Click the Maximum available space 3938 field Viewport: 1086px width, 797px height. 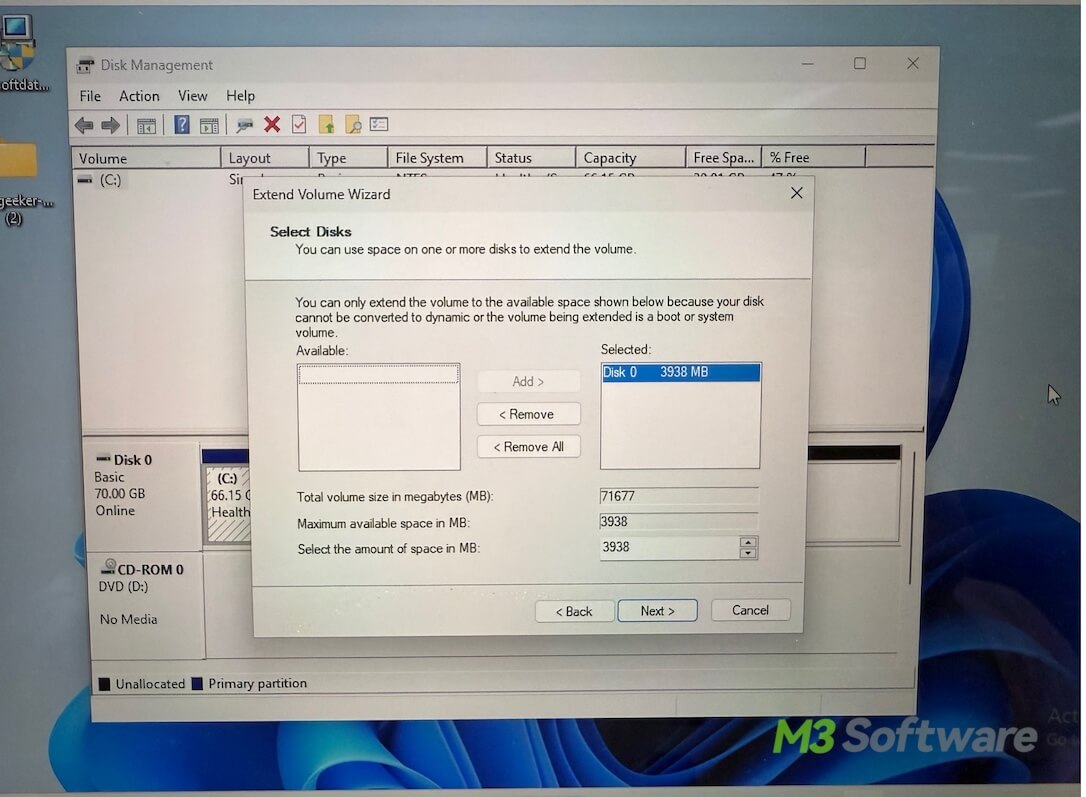tap(679, 521)
